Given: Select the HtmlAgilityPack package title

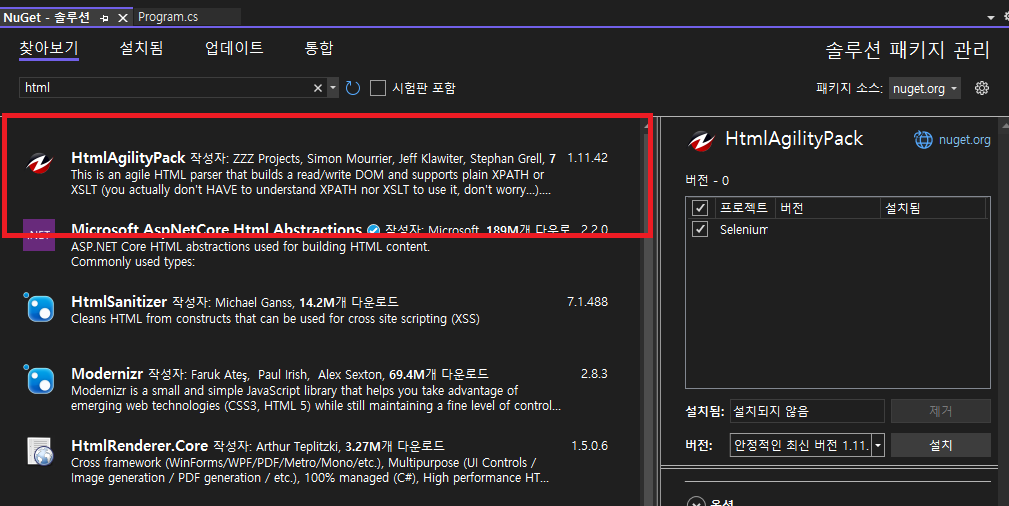Looking at the screenshot, I should [x=128, y=158].
